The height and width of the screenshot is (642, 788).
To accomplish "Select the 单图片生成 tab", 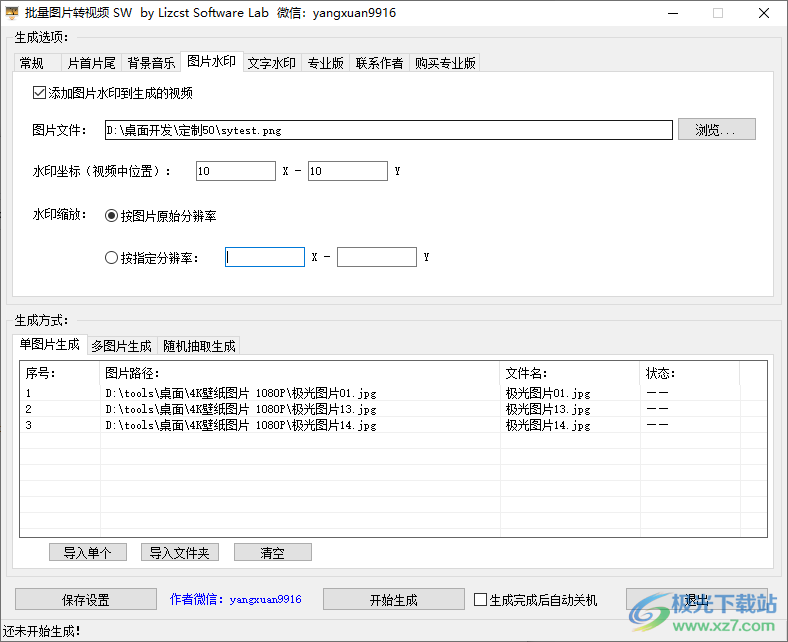I will [x=50, y=344].
